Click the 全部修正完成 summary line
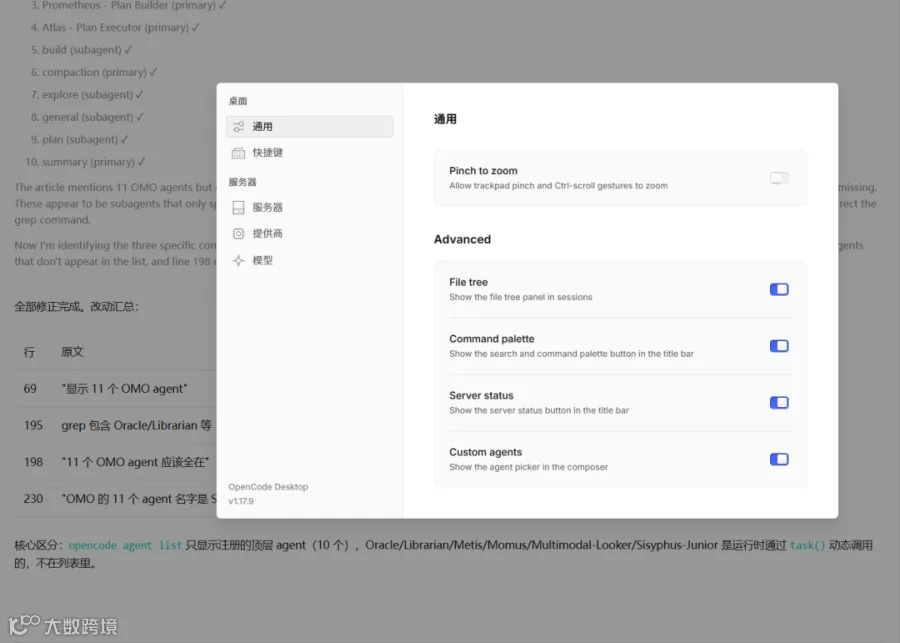The height and width of the screenshot is (643, 900). pyautogui.click(x=76, y=307)
